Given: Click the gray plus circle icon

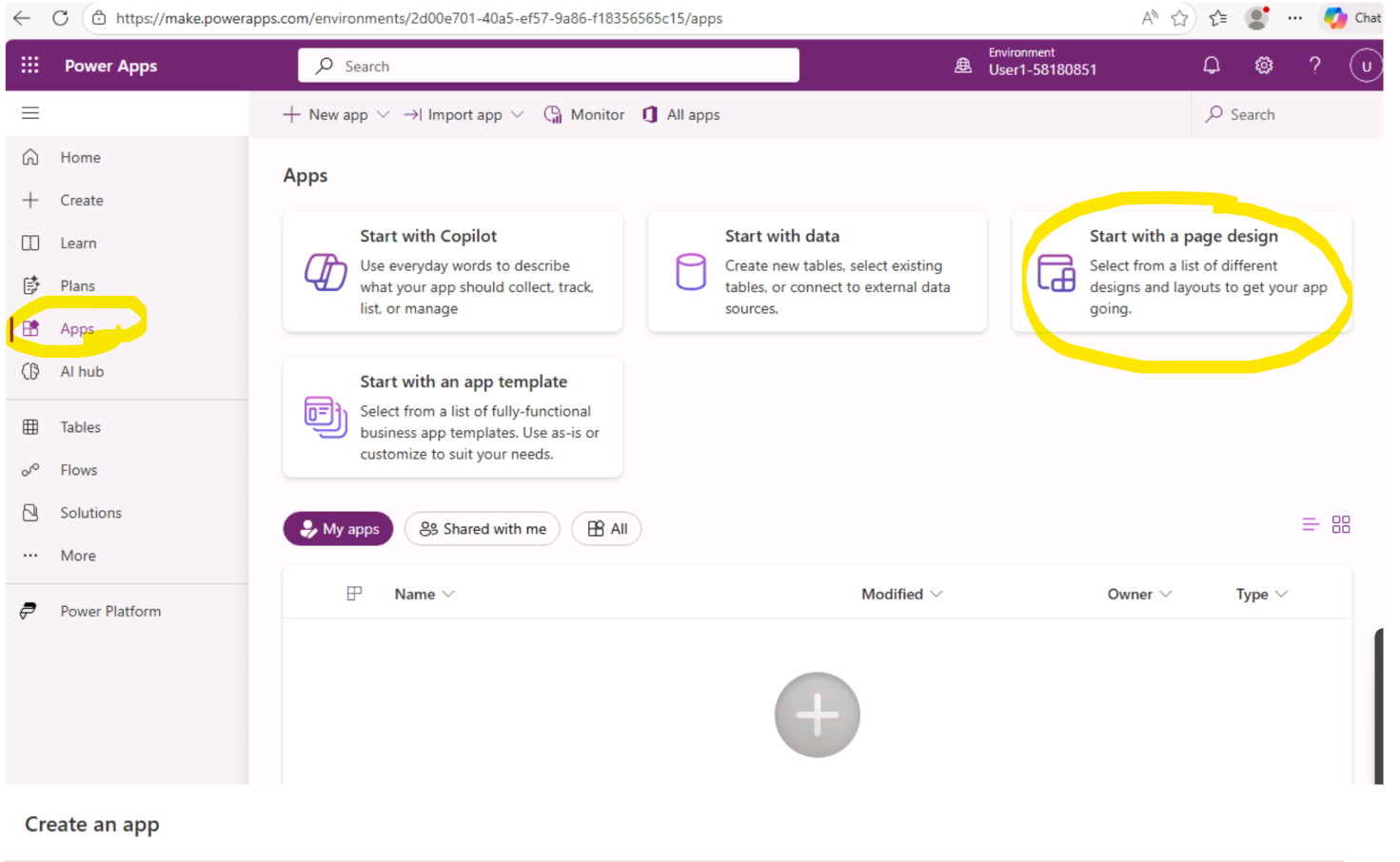Looking at the screenshot, I should [817, 715].
